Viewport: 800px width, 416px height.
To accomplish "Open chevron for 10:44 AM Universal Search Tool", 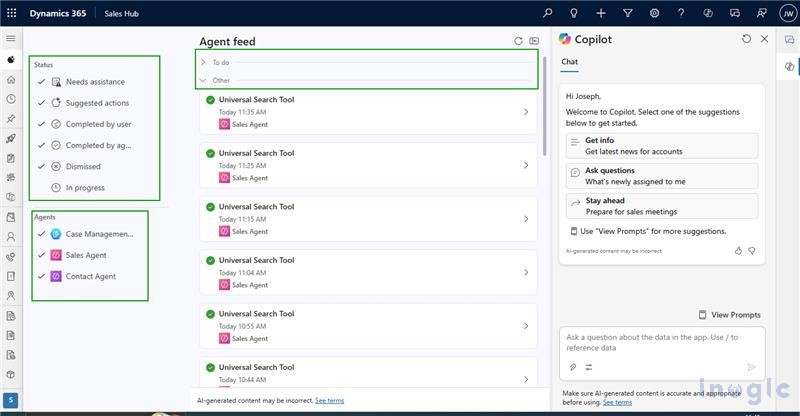I will (526, 379).
